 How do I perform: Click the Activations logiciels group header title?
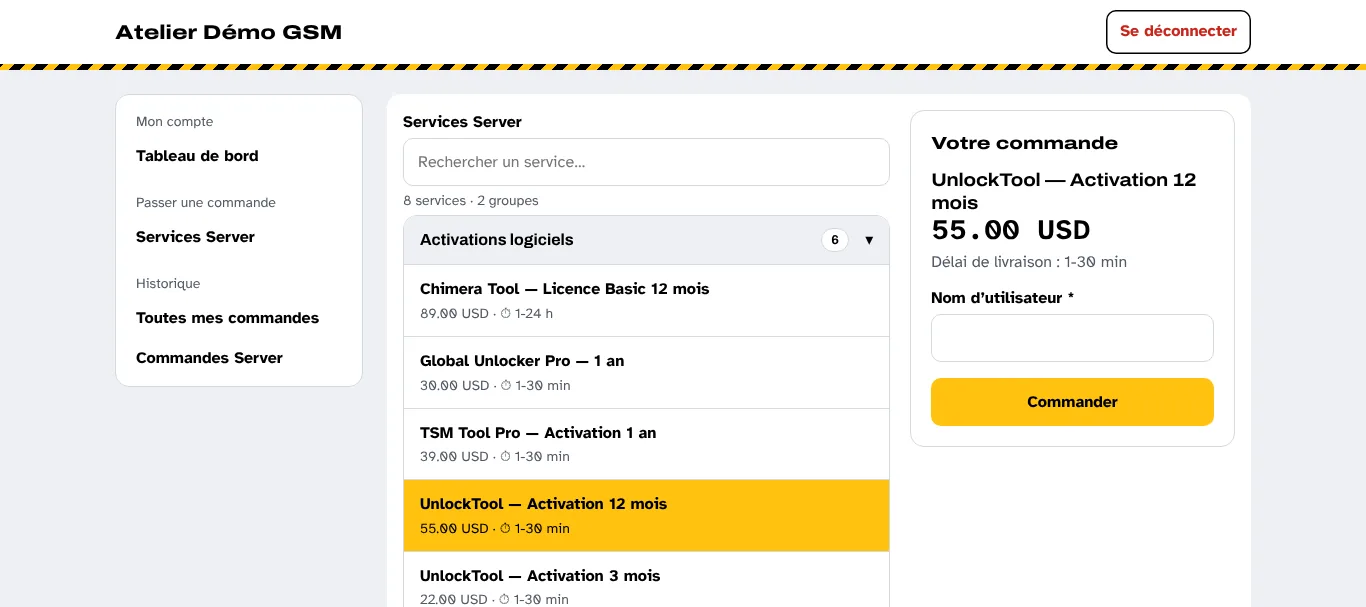click(497, 240)
